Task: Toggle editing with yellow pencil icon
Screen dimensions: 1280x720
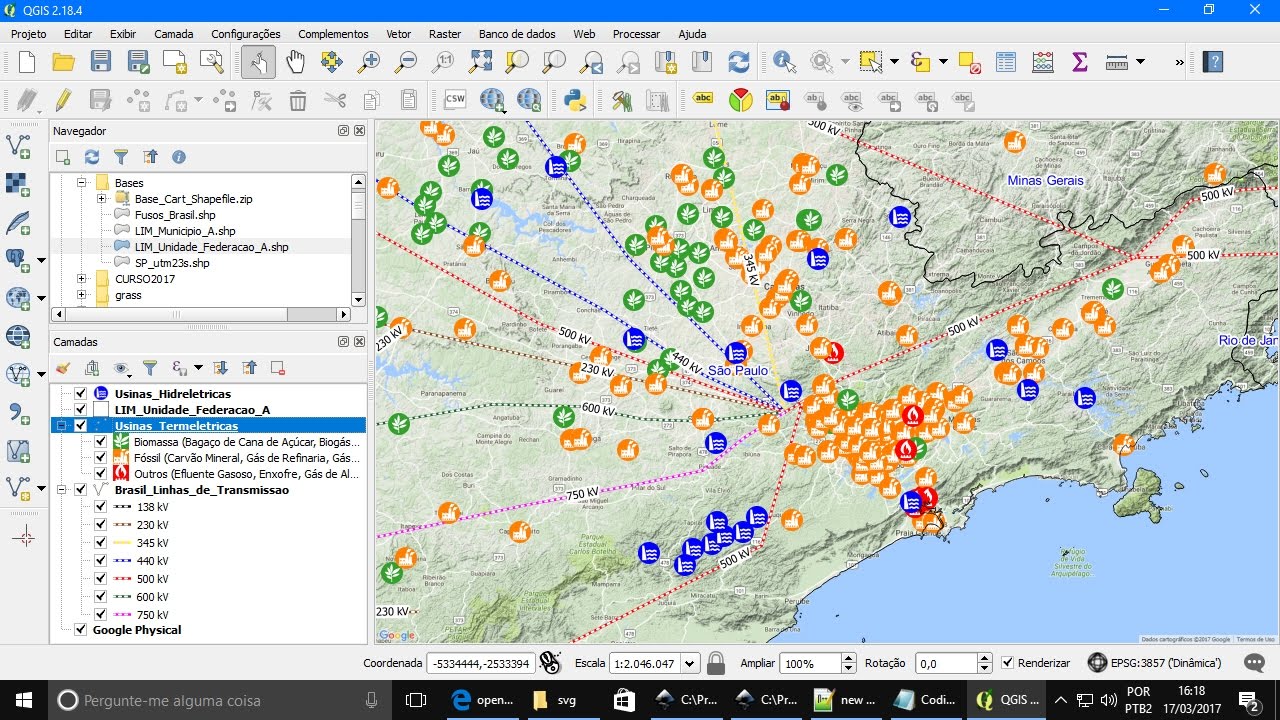Action: [64, 99]
